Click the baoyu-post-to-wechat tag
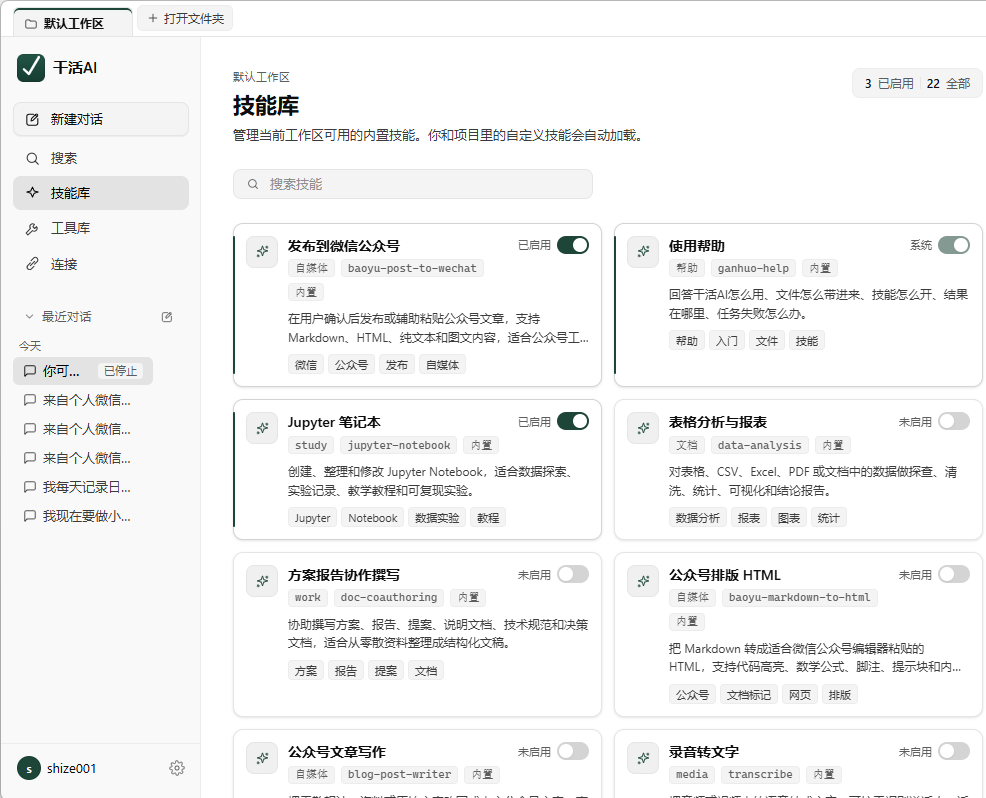 click(x=412, y=269)
